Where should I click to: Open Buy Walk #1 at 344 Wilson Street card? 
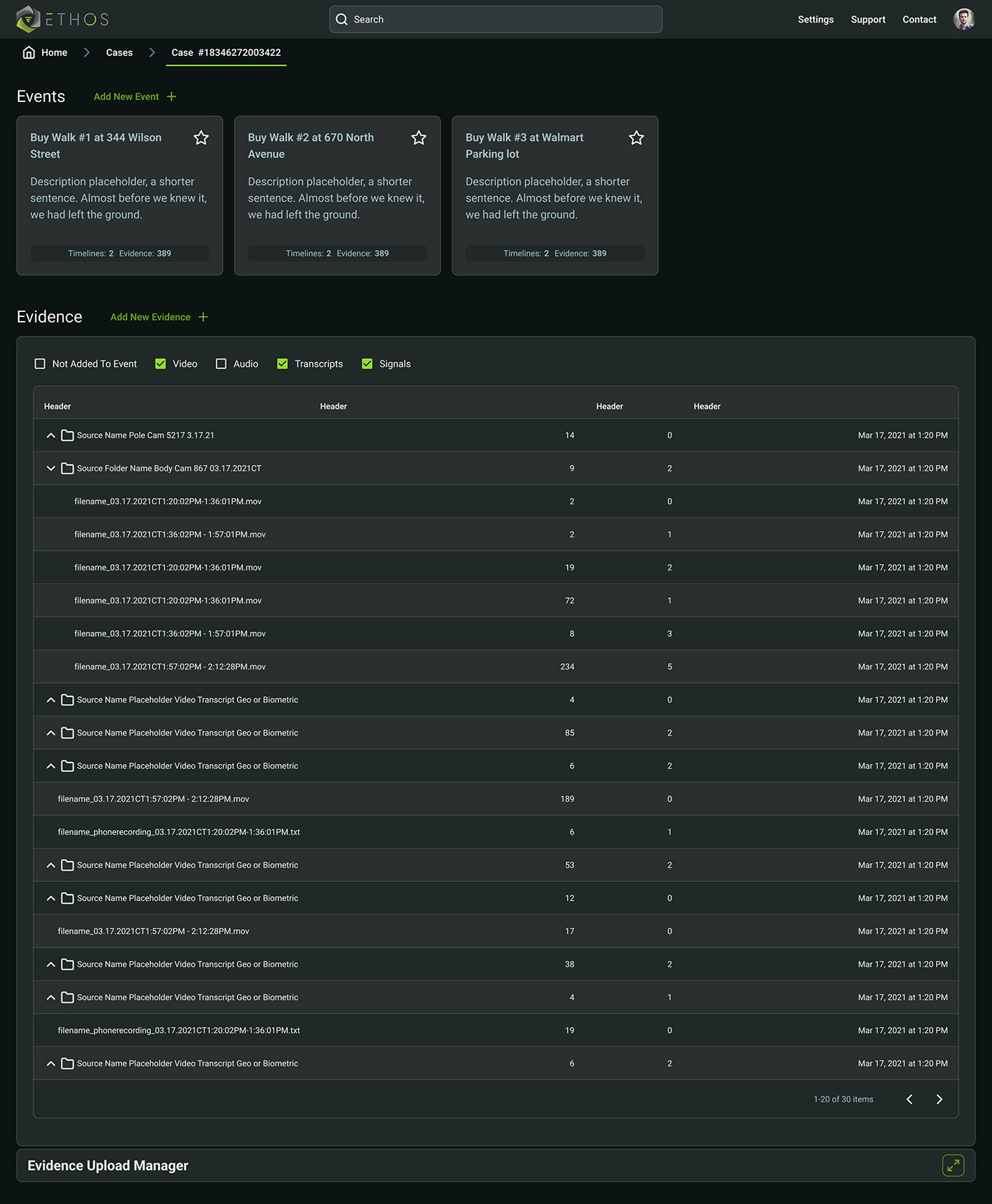point(120,196)
